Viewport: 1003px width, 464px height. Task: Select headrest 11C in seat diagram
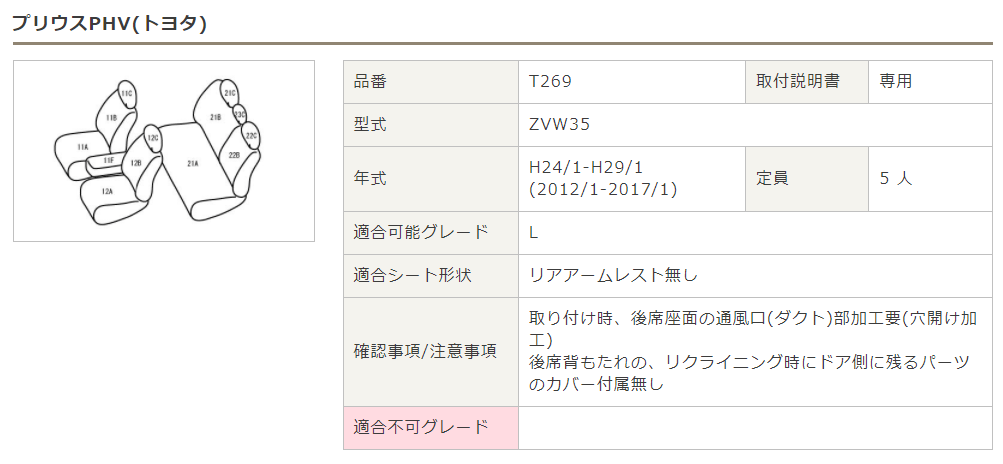pyautogui.click(x=127, y=94)
